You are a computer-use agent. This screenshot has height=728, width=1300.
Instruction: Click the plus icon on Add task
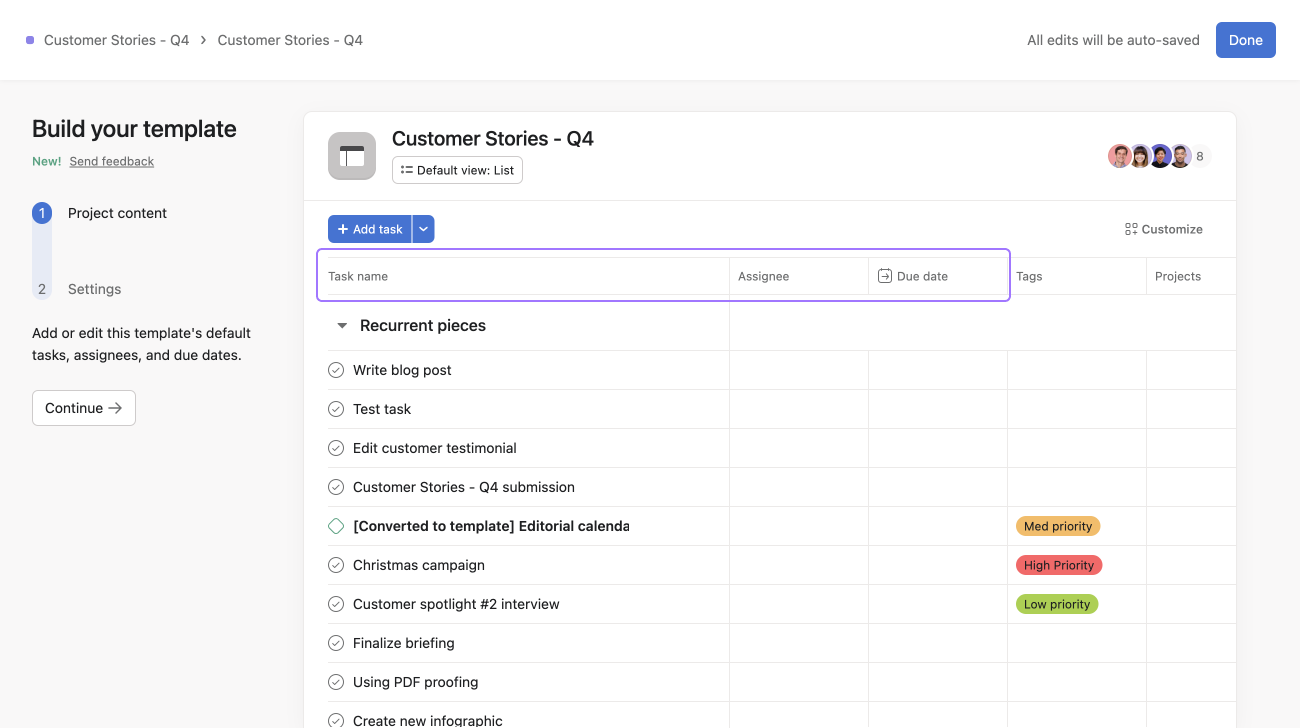pos(343,229)
